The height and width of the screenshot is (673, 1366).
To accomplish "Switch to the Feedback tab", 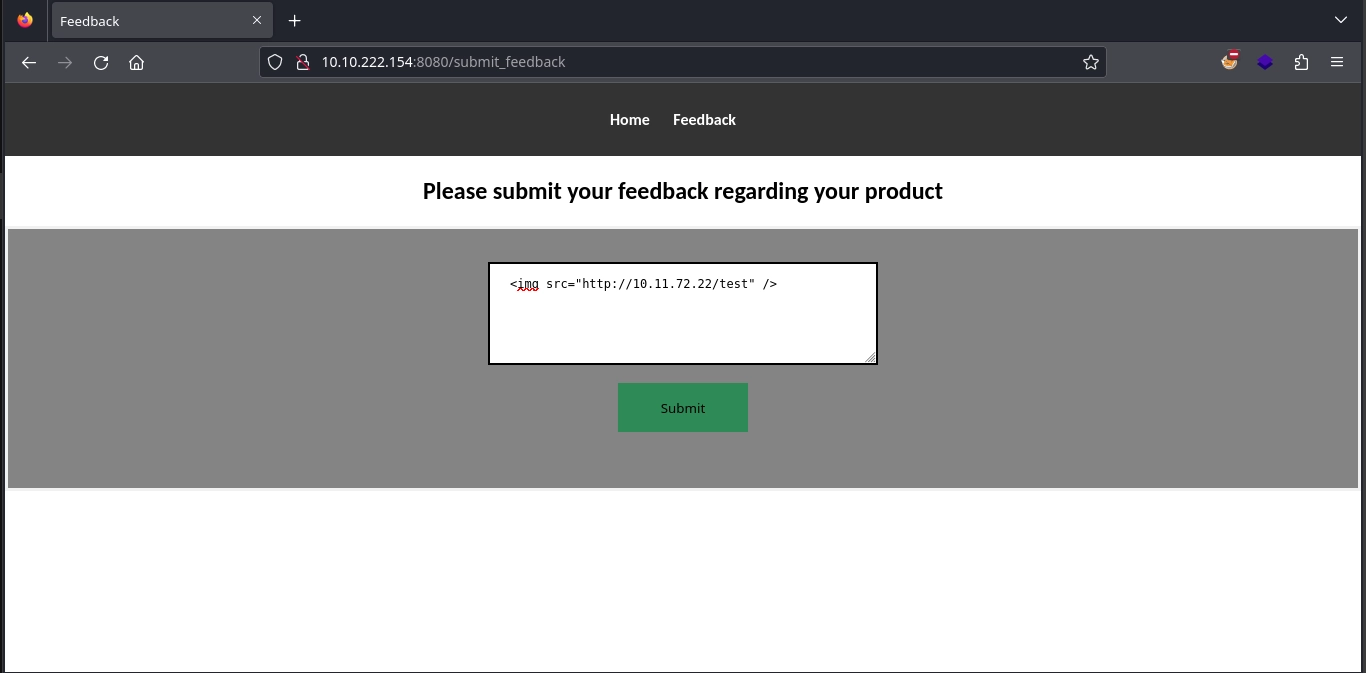I will (x=150, y=20).
